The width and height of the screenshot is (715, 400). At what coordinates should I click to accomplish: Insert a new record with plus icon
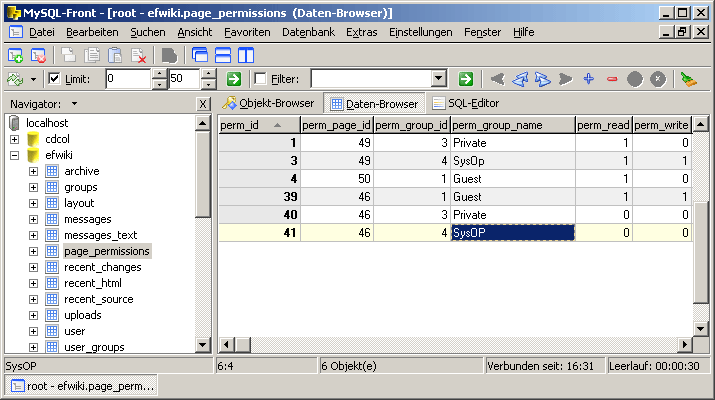point(588,79)
